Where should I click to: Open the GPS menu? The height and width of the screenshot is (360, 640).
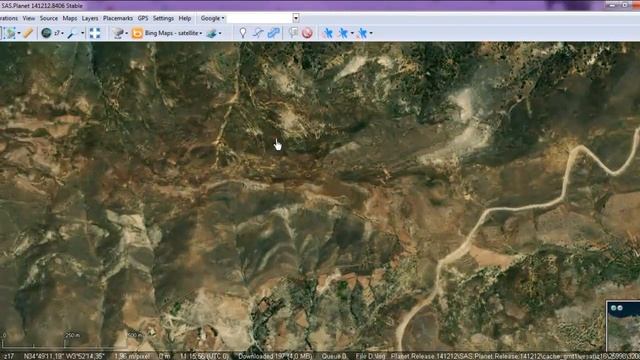tap(143, 18)
